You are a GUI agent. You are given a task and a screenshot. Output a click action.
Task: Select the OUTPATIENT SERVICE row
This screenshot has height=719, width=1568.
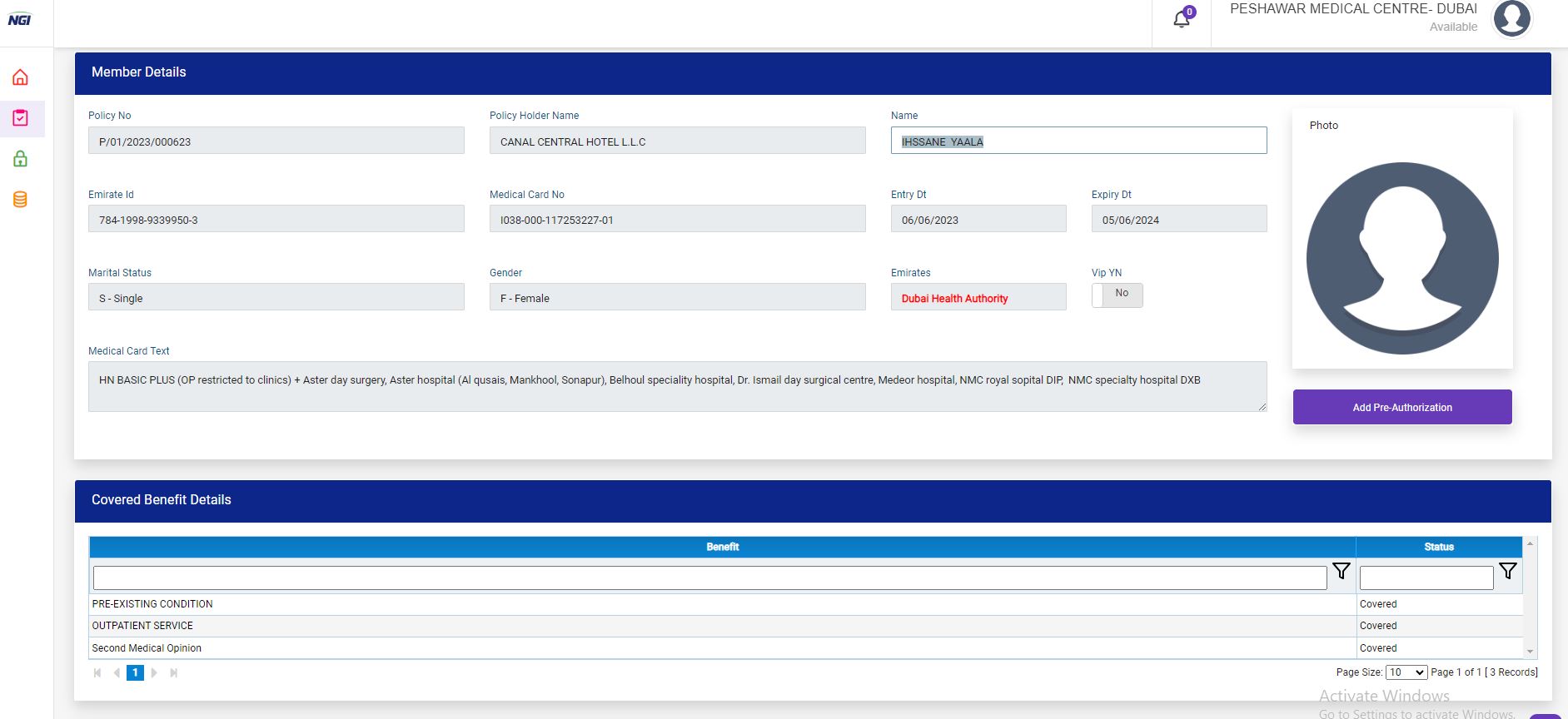(x=806, y=626)
